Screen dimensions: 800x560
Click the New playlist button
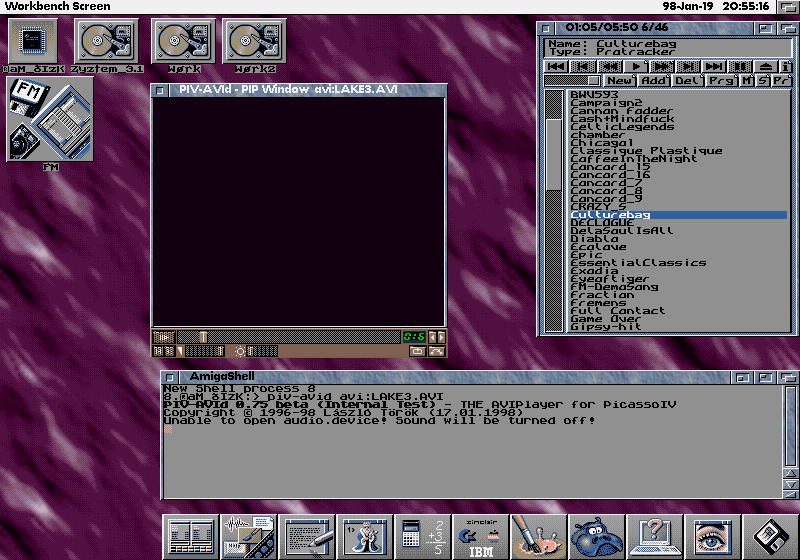click(x=620, y=81)
